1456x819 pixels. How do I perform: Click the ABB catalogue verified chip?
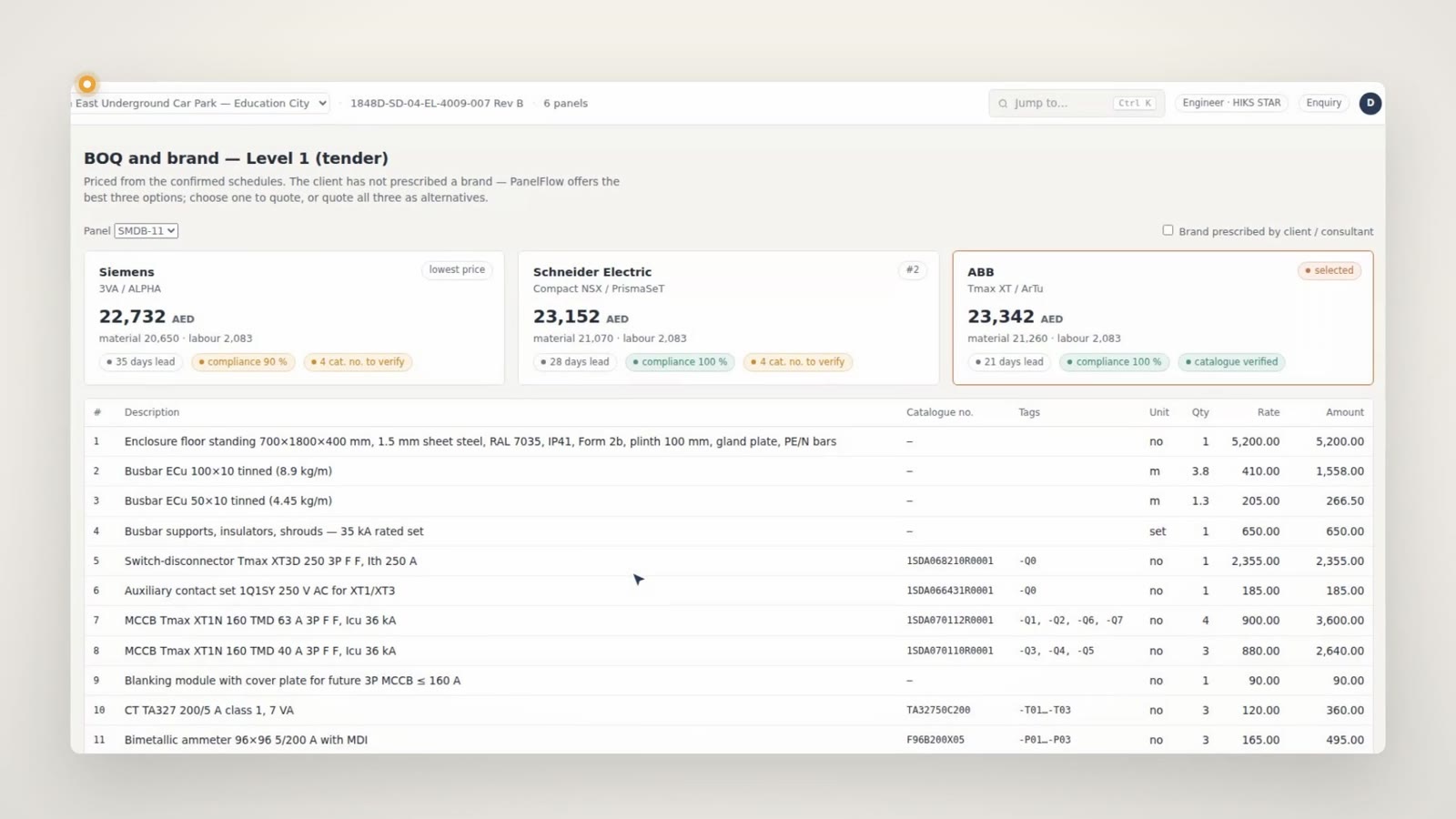(x=1230, y=362)
